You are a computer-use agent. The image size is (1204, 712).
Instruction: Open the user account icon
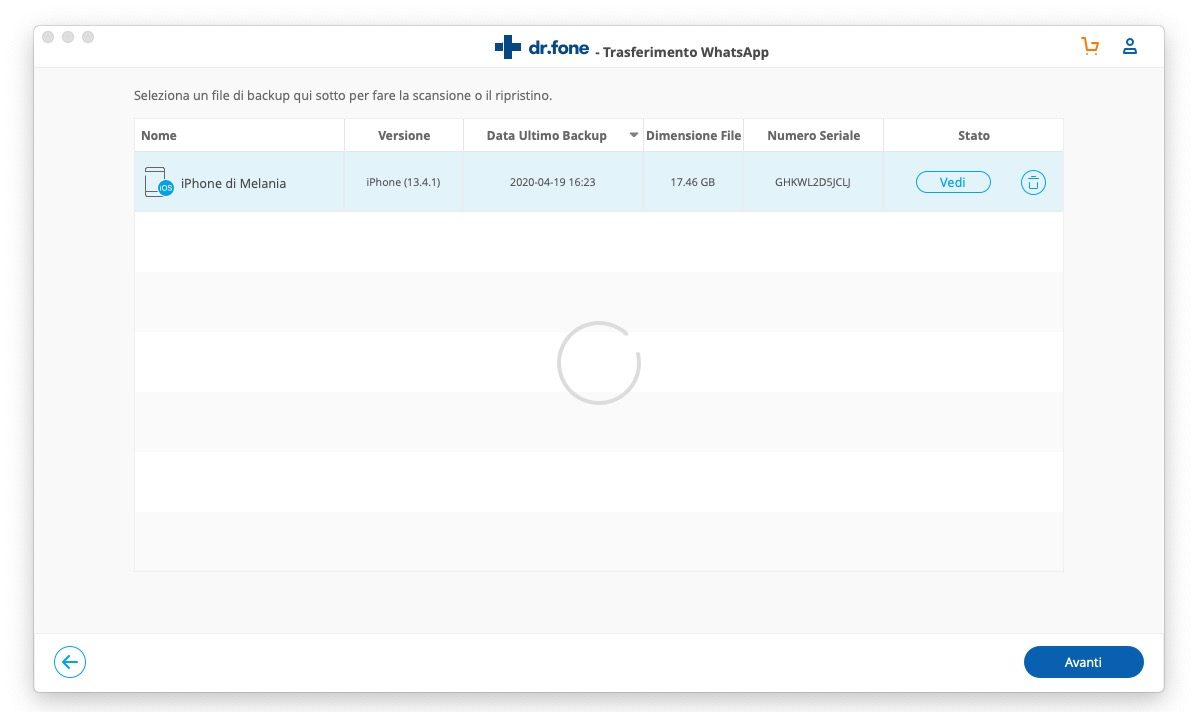coord(1130,46)
